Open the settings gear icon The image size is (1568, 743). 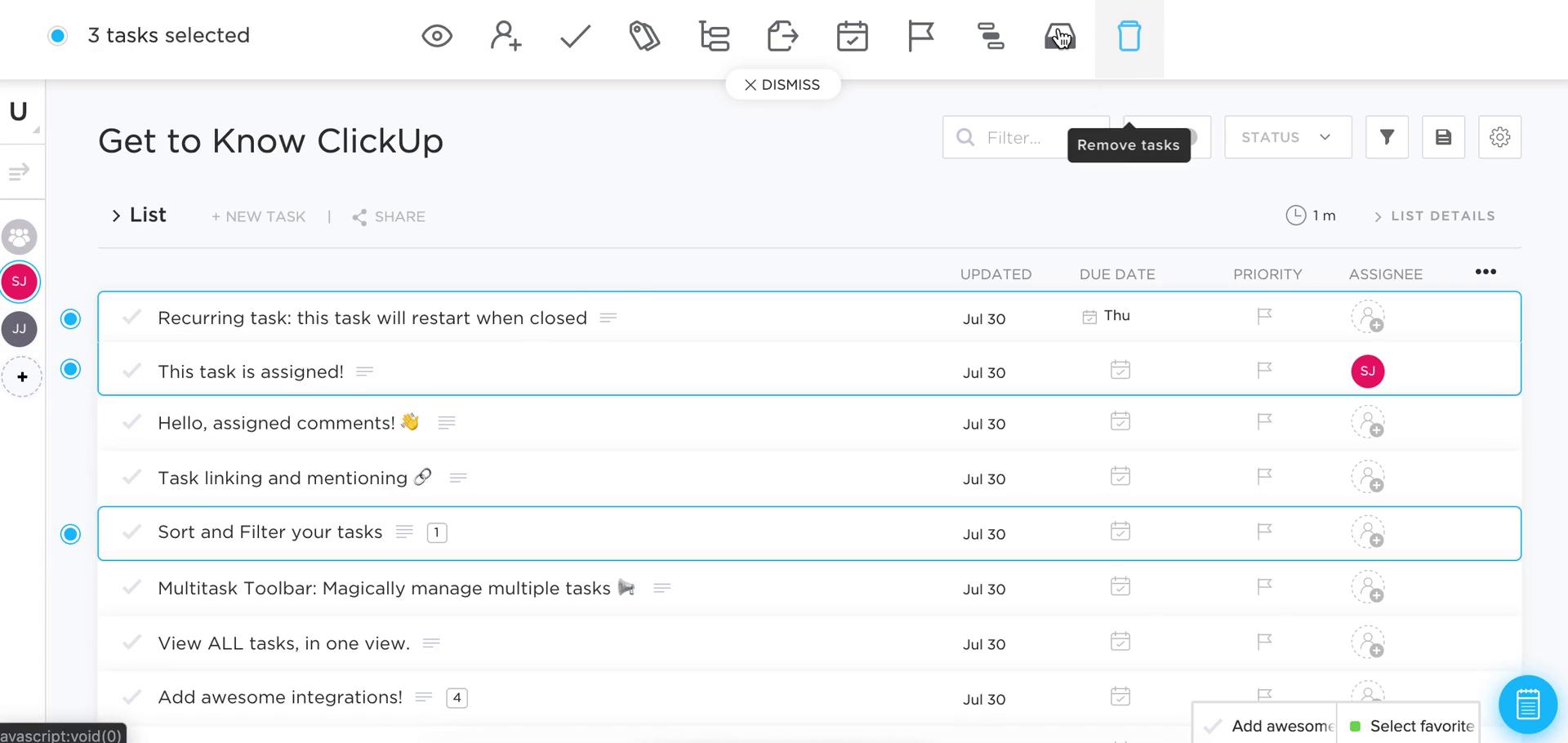point(1499,137)
